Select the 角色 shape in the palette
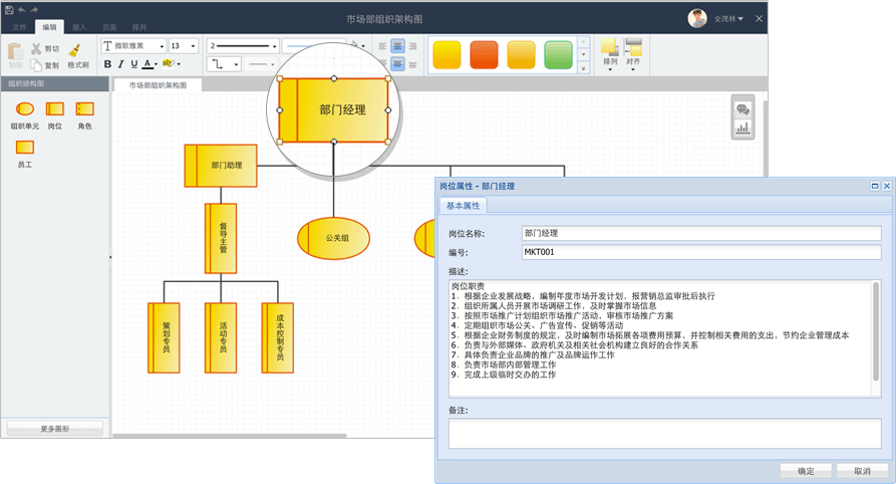This screenshot has height=484, width=896. click(x=85, y=109)
